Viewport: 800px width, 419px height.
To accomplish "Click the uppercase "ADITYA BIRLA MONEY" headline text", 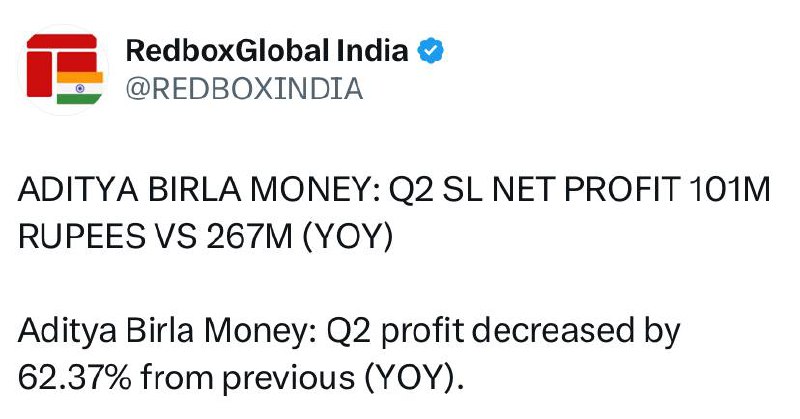I will pos(170,190).
